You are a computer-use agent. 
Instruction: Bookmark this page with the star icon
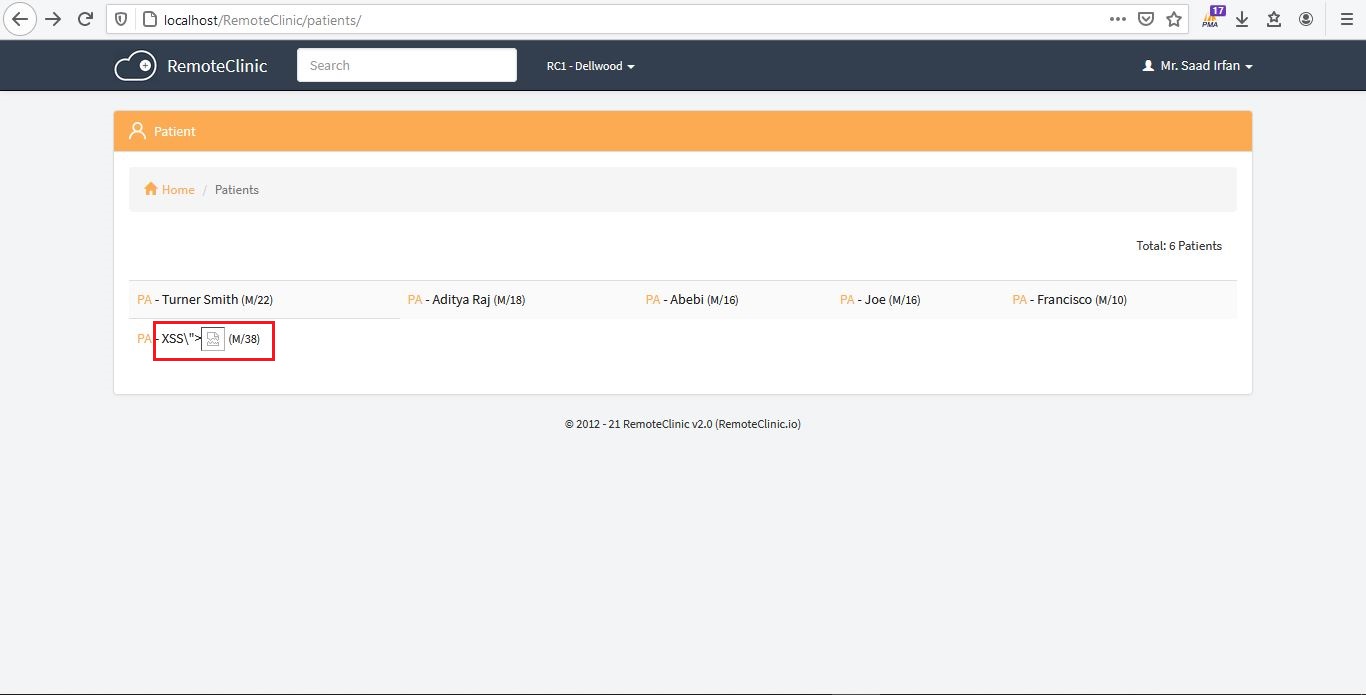coord(1174,19)
